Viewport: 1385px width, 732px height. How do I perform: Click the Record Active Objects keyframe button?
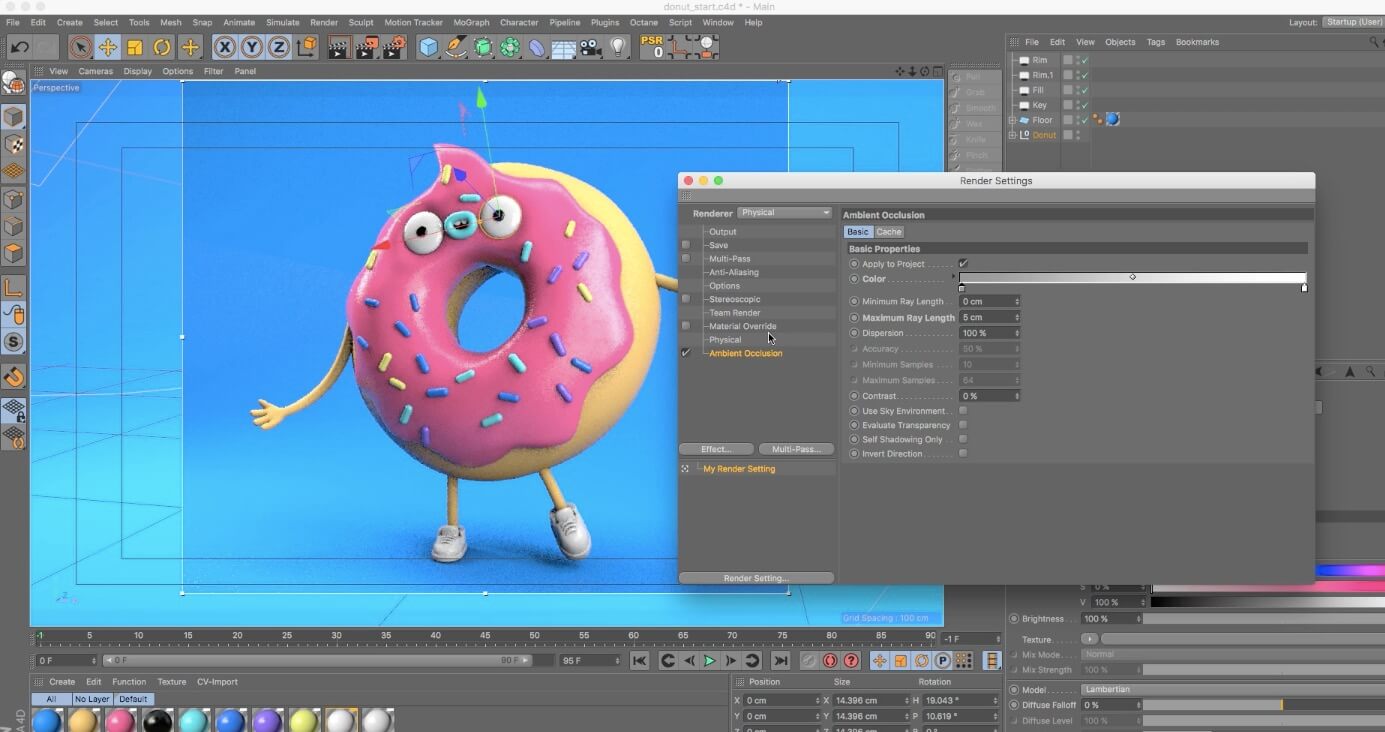pyautogui.click(x=809, y=661)
